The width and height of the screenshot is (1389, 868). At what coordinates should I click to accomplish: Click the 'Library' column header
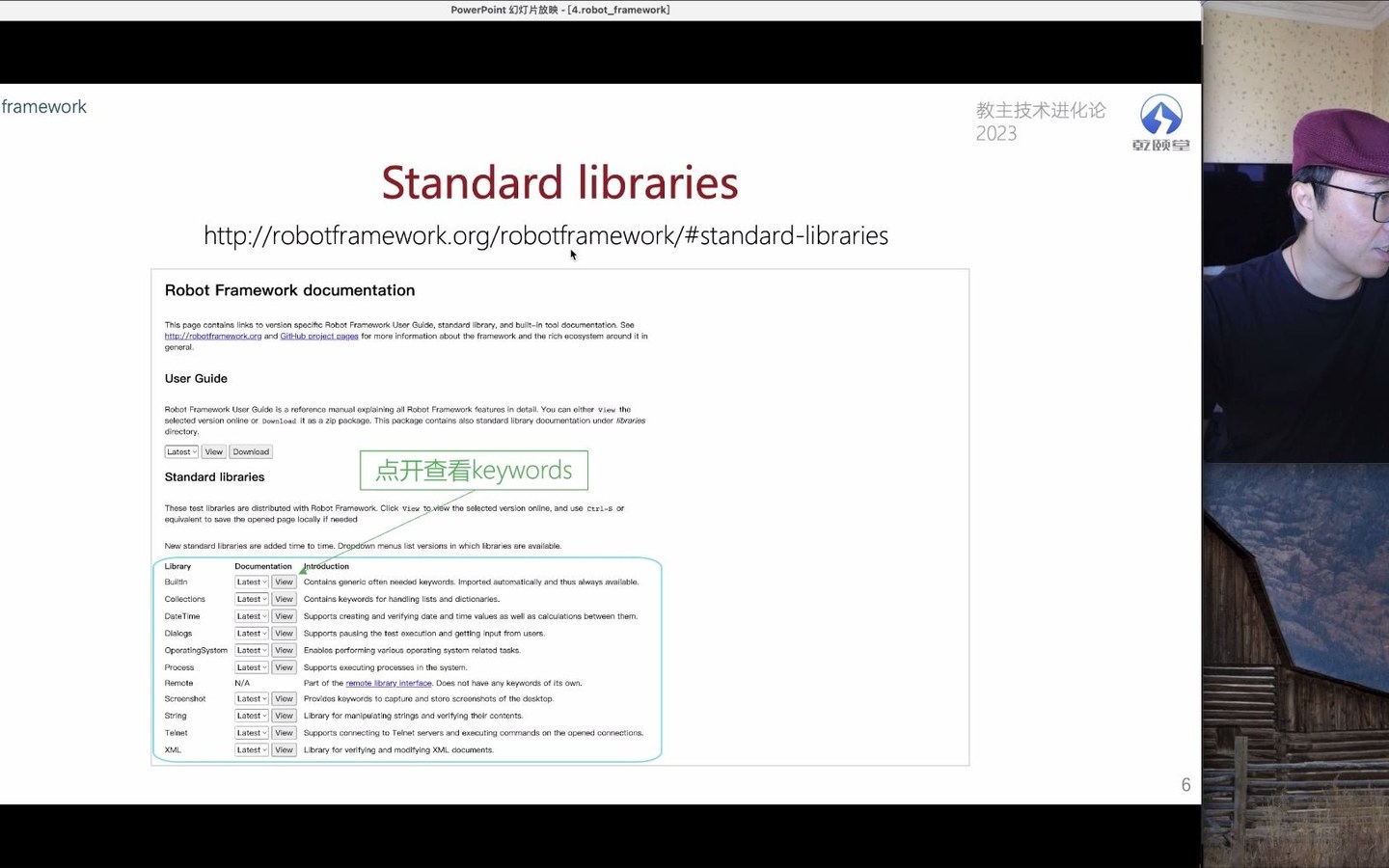pyautogui.click(x=177, y=566)
